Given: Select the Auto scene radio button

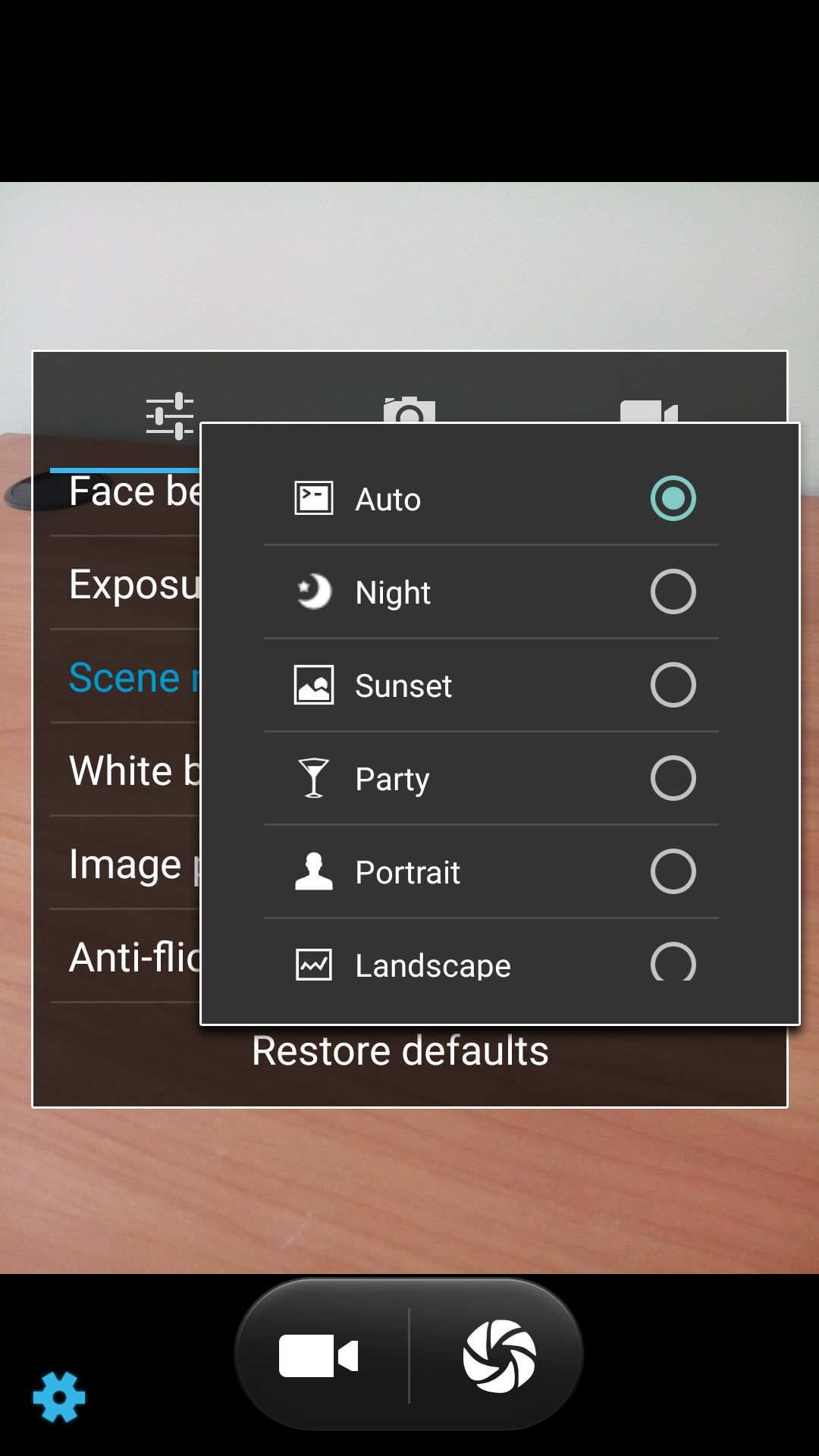Looking at the screenshot, I should tap(673, 498).
